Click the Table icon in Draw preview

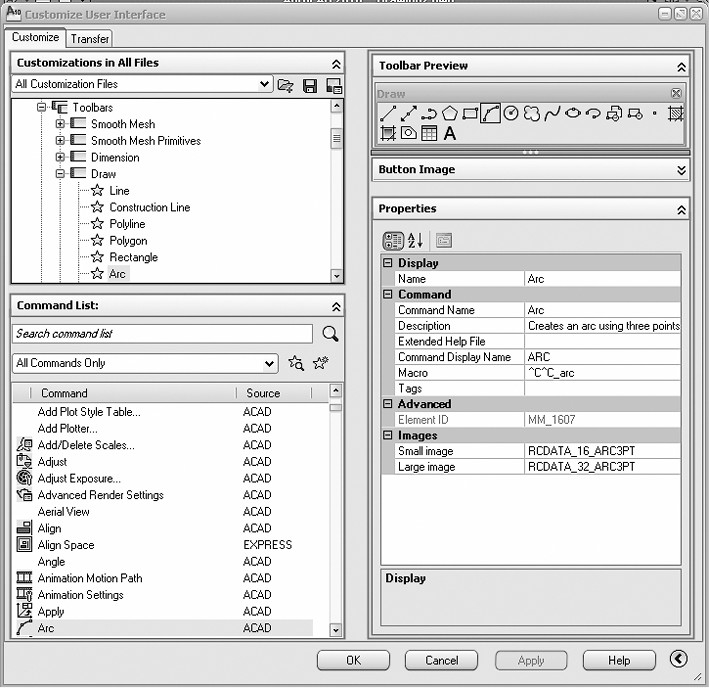tap(429, 133)
